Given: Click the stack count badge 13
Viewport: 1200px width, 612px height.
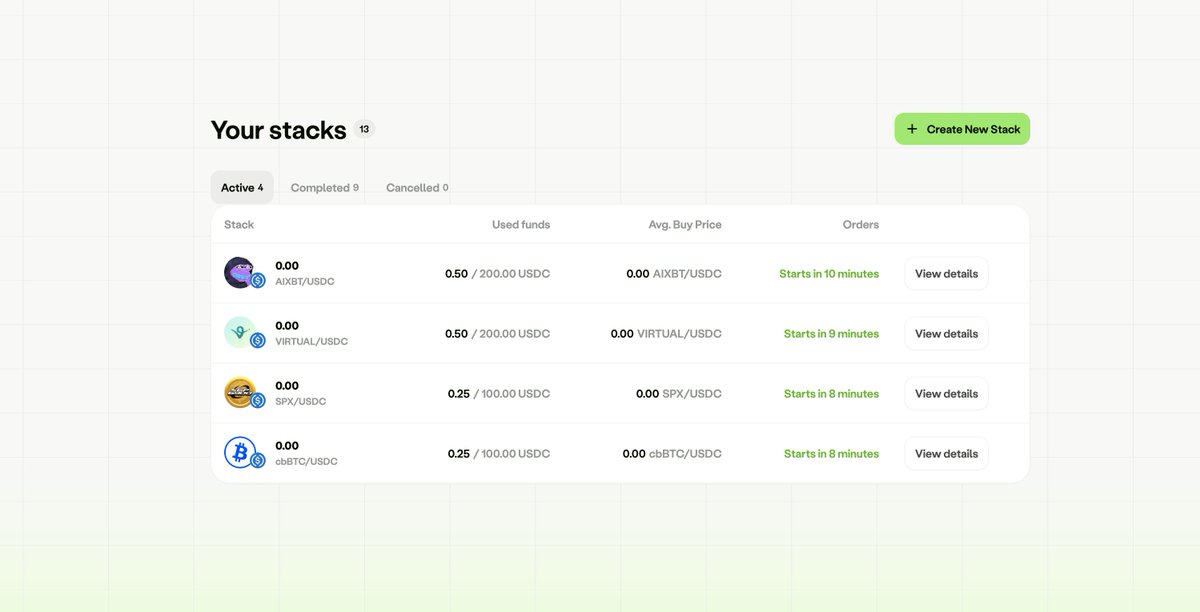Looking at the screenshot, I should pyautogui.click(x=364, y=129).
